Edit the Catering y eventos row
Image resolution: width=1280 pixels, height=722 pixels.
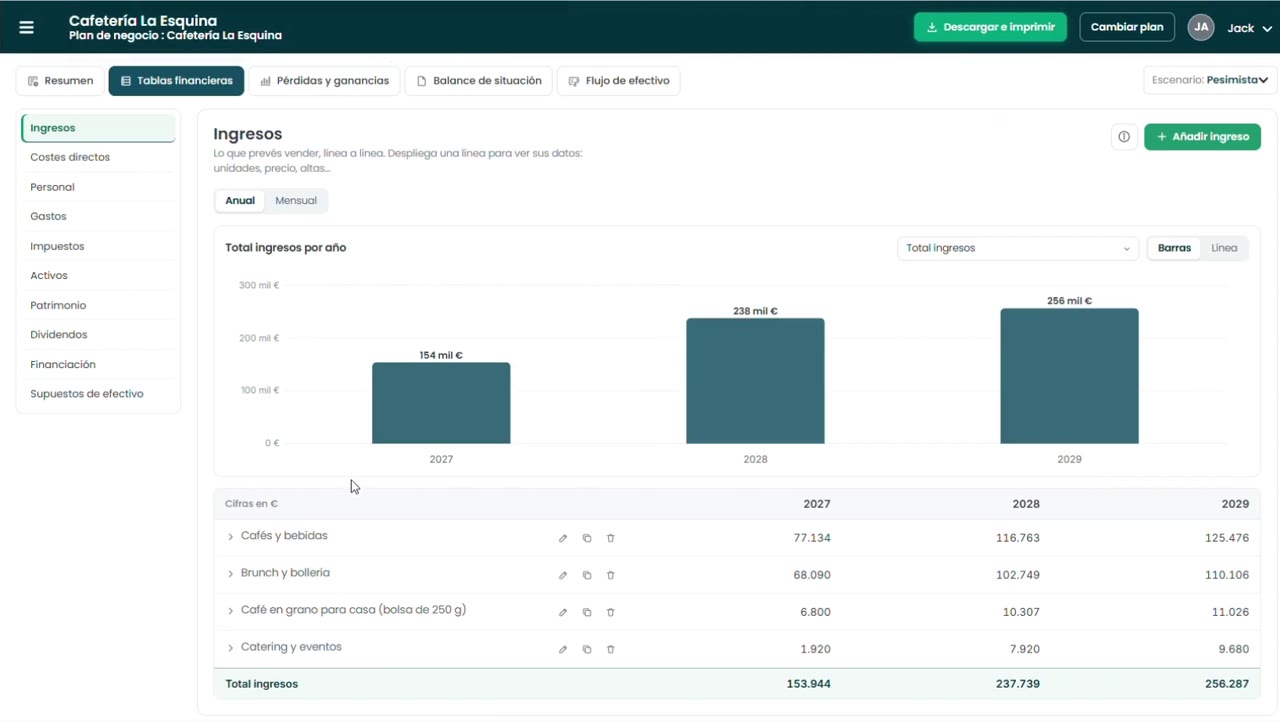click(563, 649)
